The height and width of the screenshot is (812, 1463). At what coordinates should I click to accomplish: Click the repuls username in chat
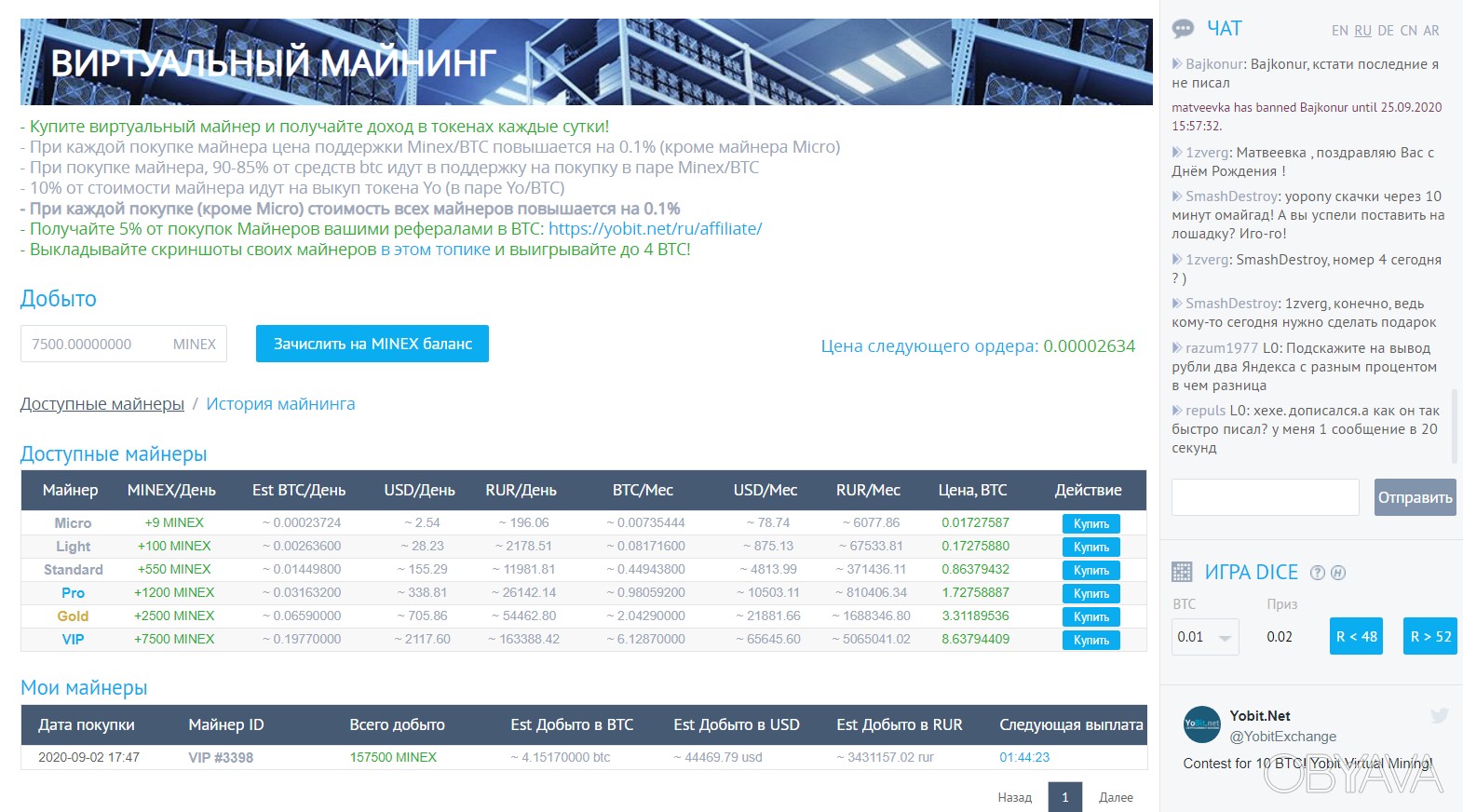(x=1205, y=411)
